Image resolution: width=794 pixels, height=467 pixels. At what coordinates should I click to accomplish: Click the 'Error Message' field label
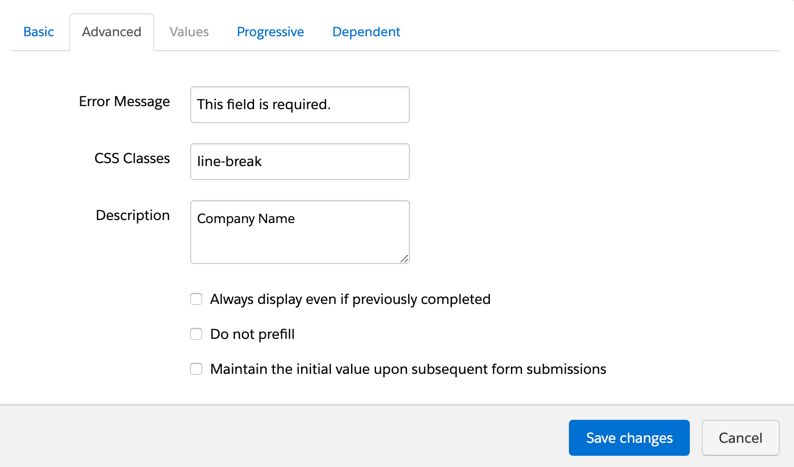(124, 102)
